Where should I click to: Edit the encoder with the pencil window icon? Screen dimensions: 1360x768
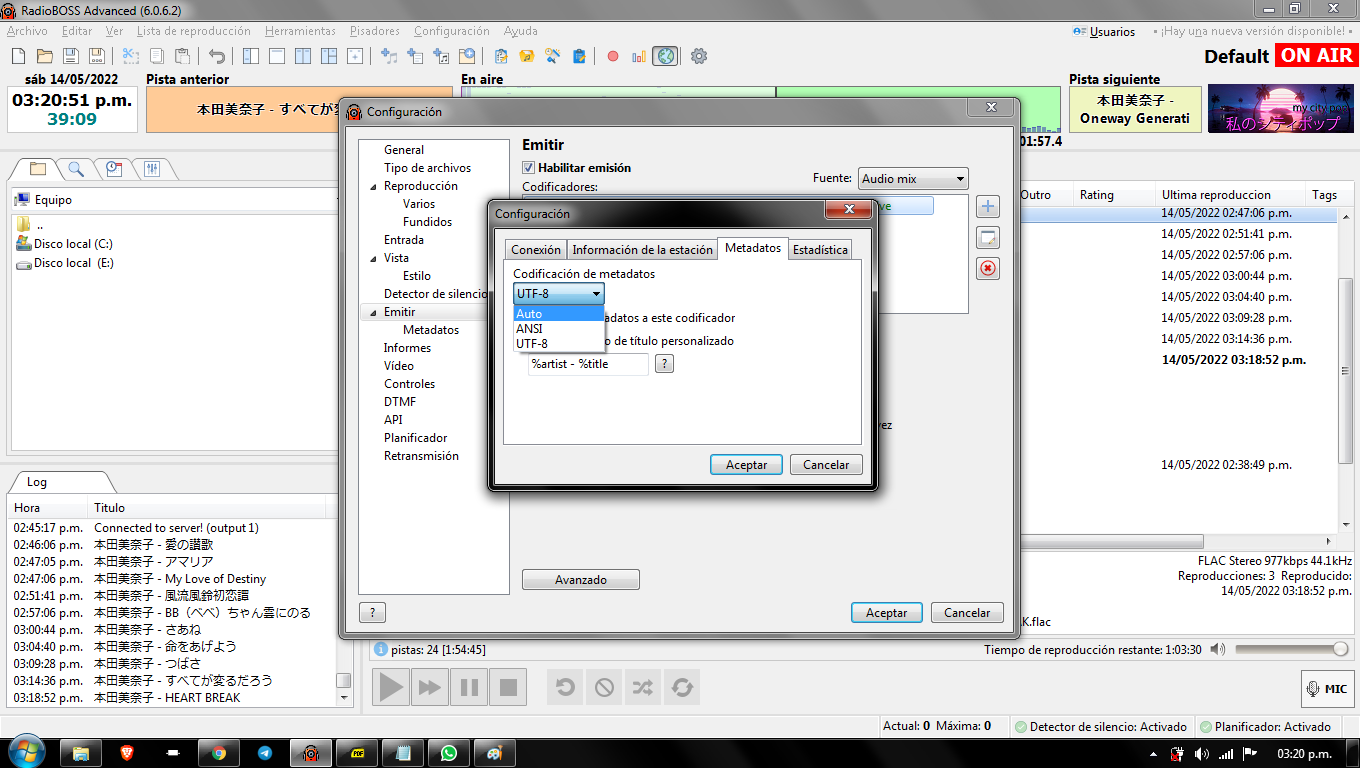pyautogui.click(x=988, y=238)
